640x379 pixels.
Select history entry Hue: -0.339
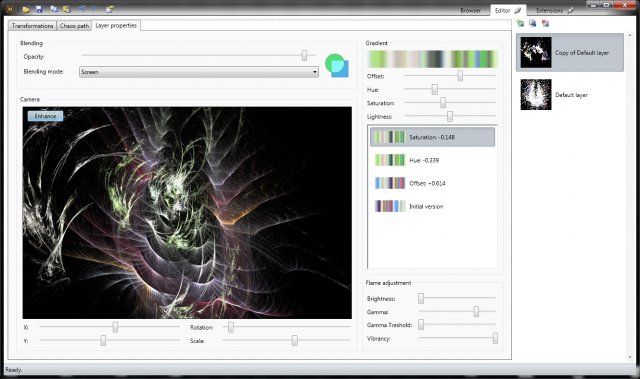432,160
